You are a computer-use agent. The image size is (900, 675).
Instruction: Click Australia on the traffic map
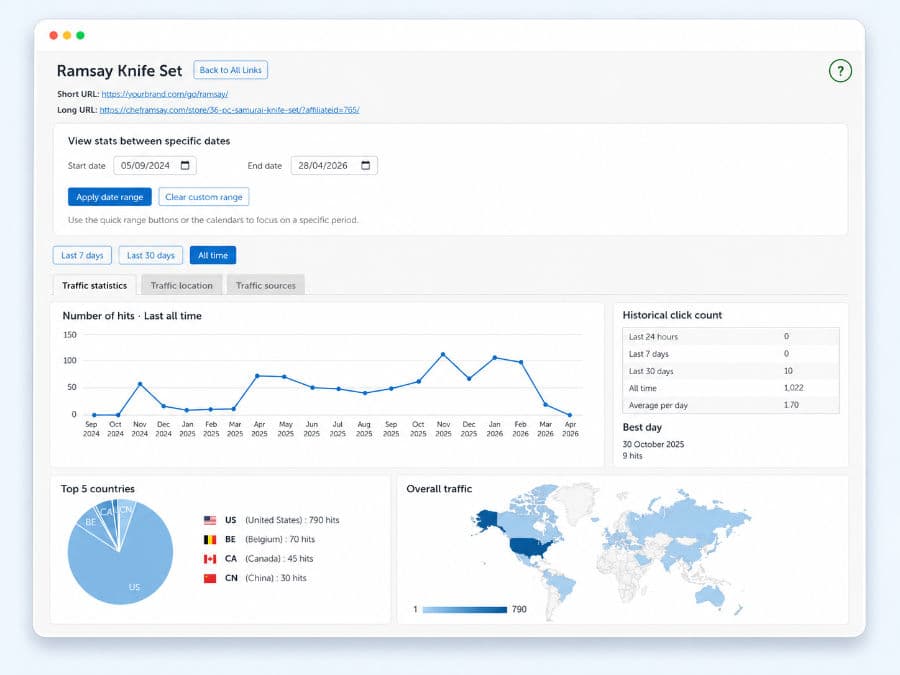point(712,595)
